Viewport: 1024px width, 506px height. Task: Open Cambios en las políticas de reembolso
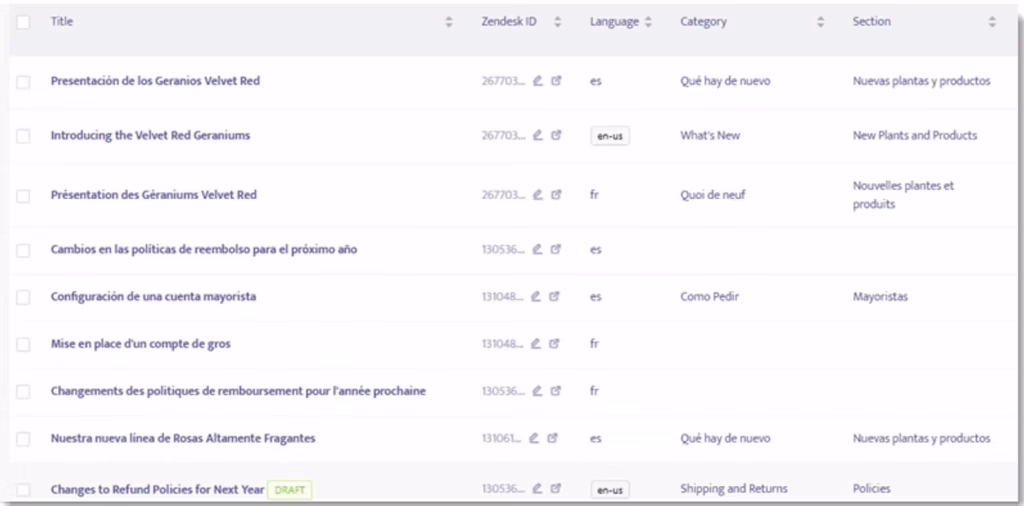click(204, 249)
